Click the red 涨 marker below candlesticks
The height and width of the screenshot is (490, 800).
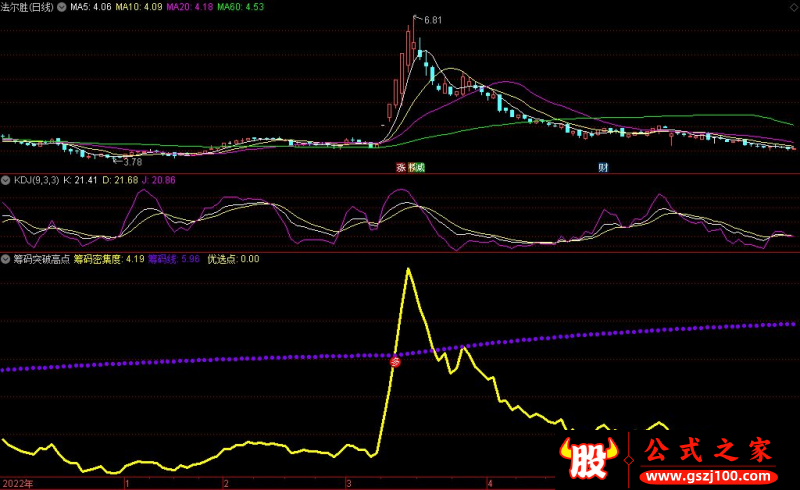pos(401,167)
